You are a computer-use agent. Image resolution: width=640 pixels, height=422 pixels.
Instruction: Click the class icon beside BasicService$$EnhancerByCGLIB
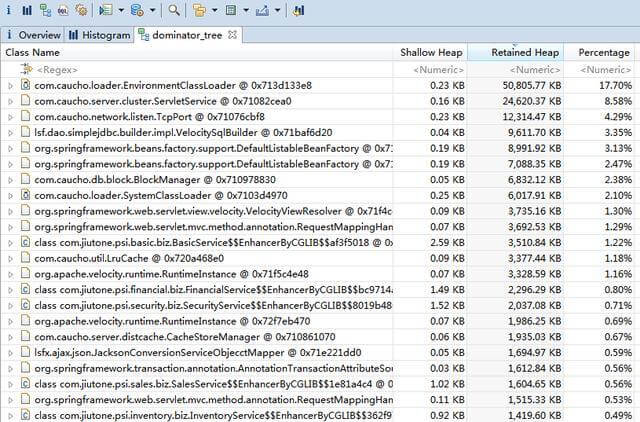[25, 242]
